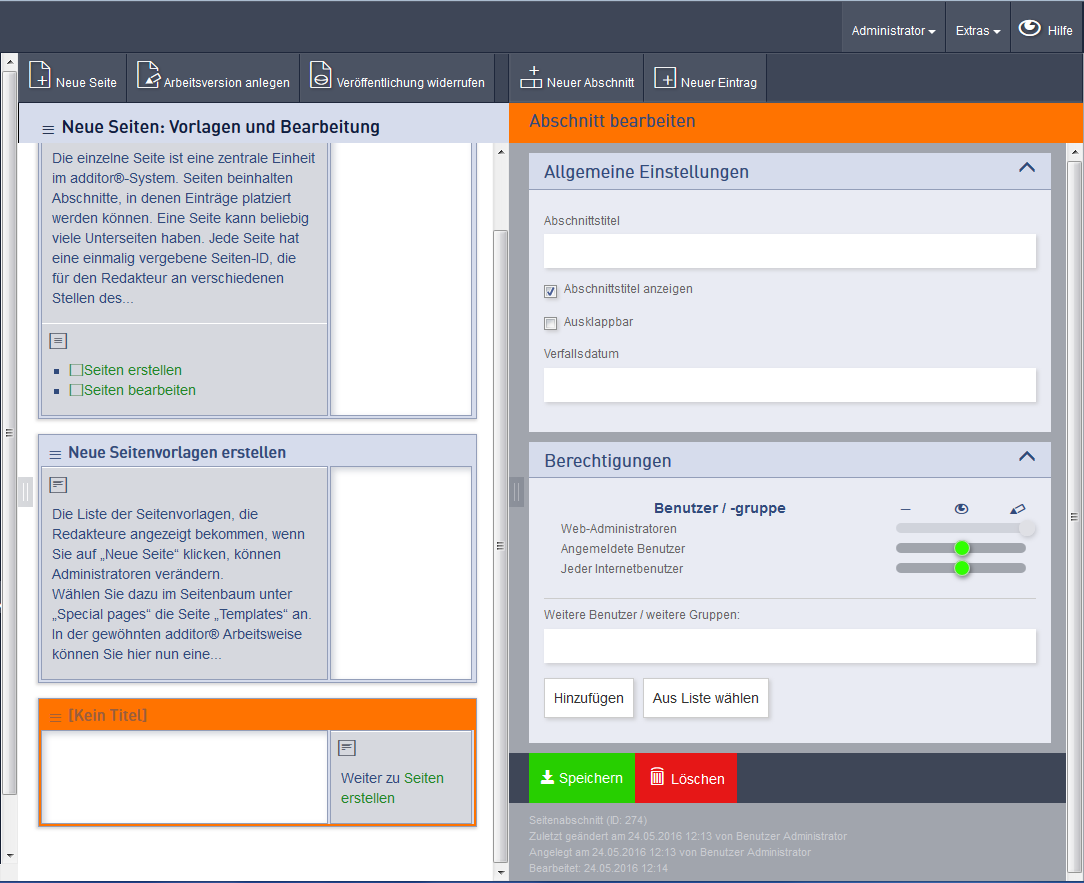Click the Neuer Abschnitt icon

click(531, 77)
